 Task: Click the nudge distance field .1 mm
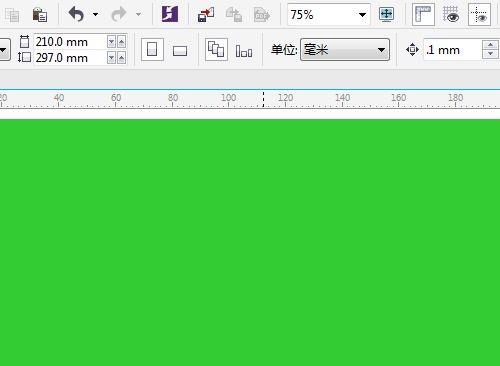(x=453, y=50)
